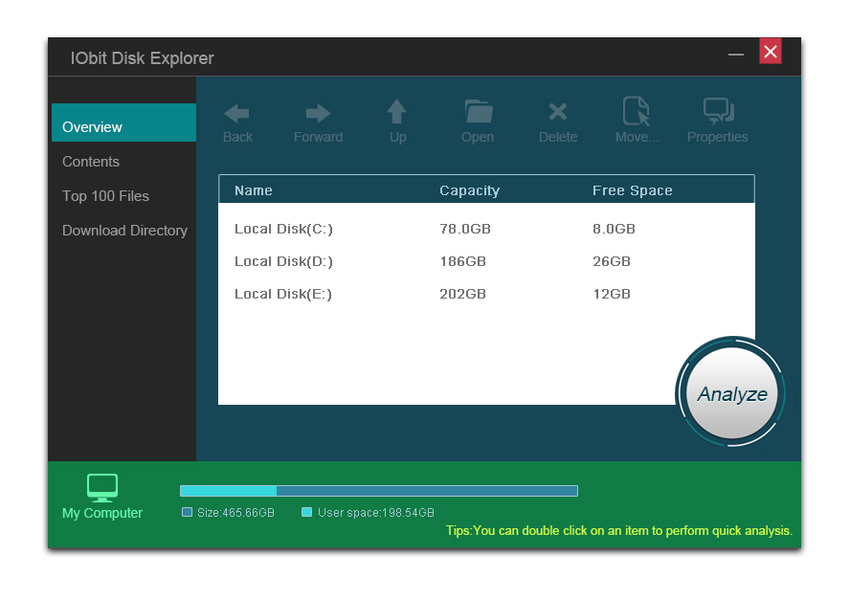Viewport: 850px width, 600px height.
Task: Click the 202GB capacity value
Action: point(462,294)
